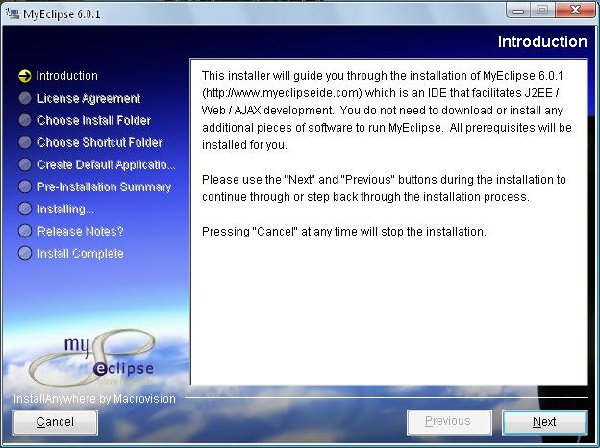Click the InstallAnywhere by Macrovision text
The height and width of the screenshot is (448, 600).
pos(94,399)
